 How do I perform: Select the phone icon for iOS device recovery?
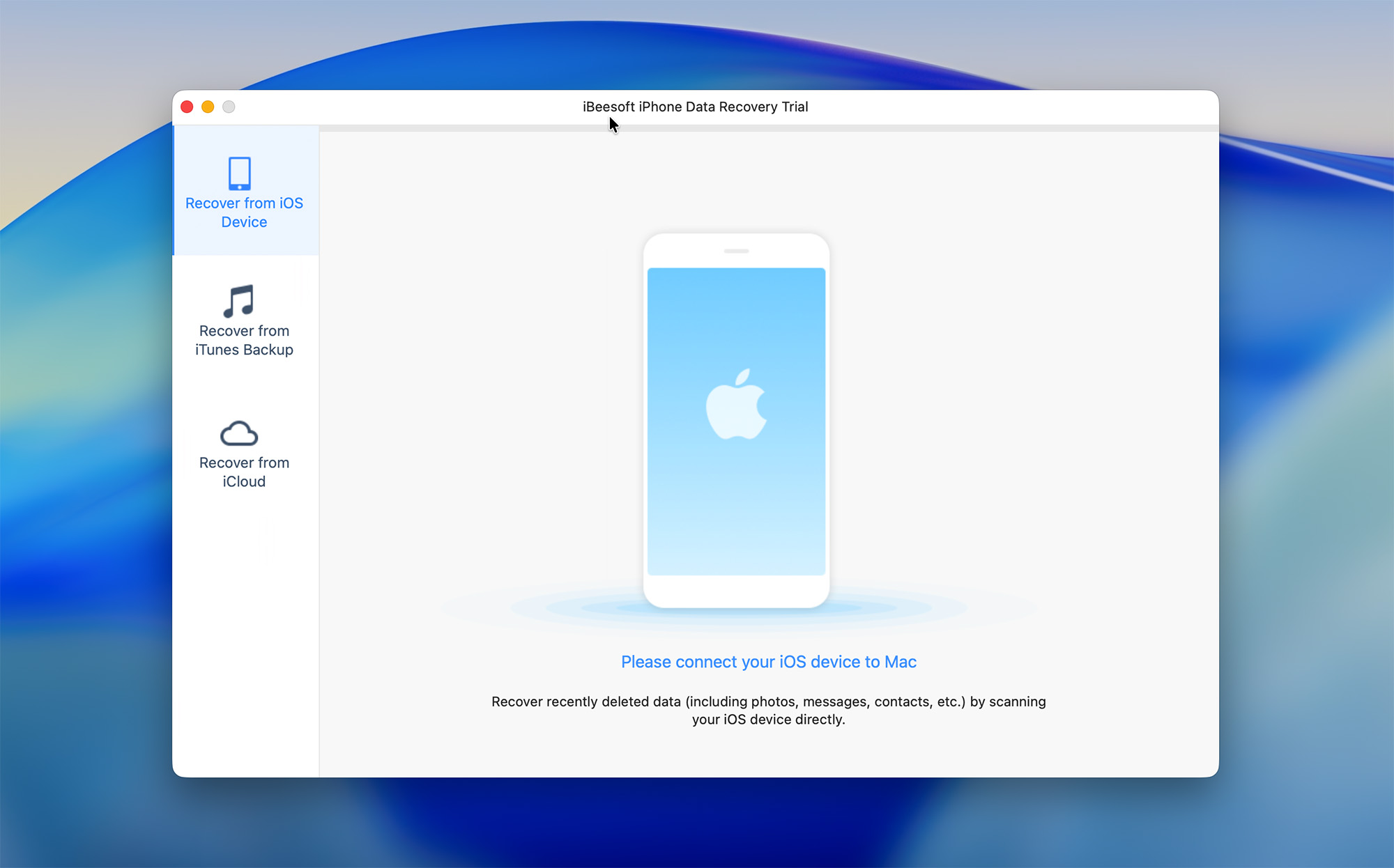[240, 173]
